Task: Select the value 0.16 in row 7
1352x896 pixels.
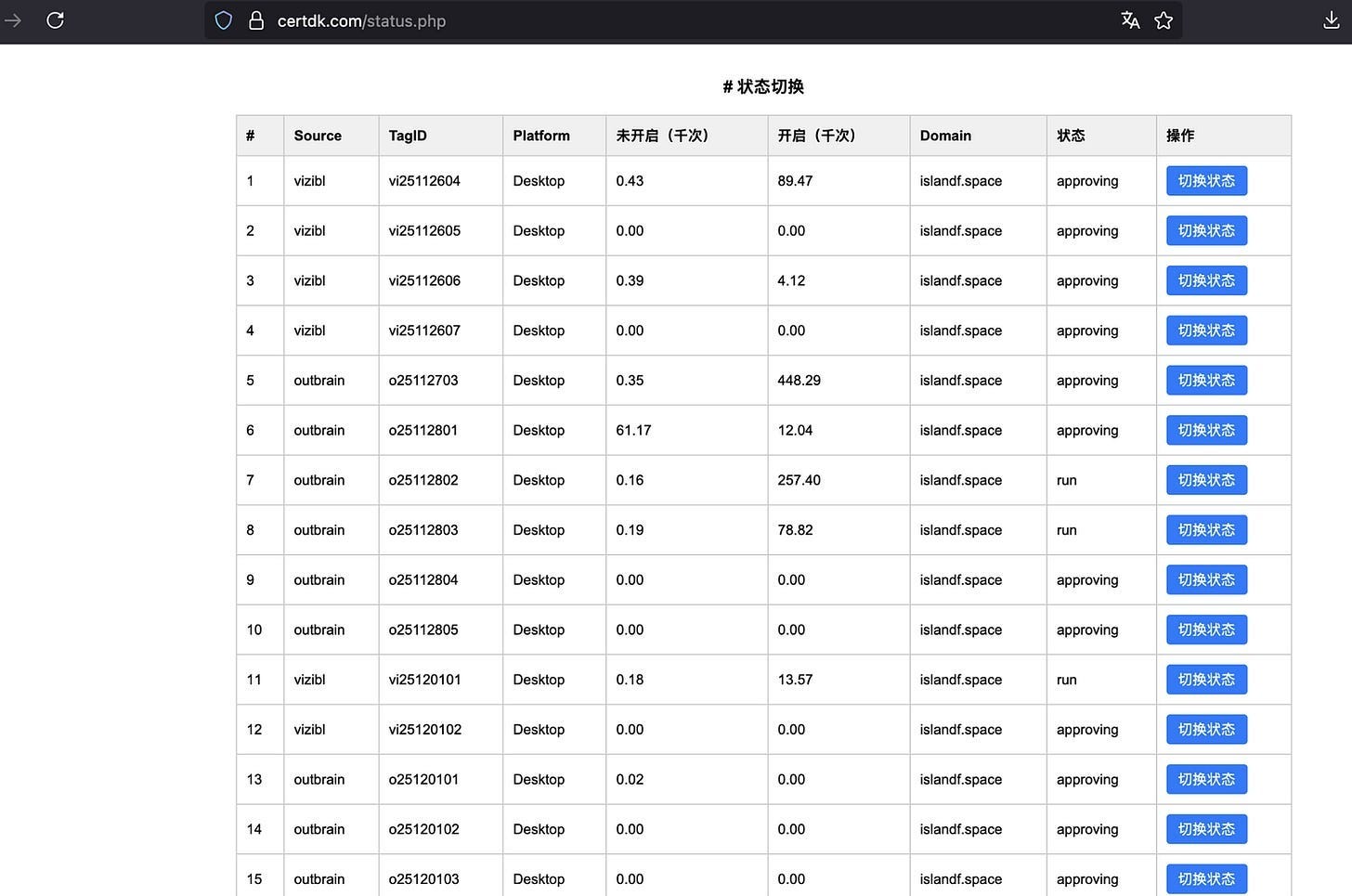Action: (x=630, y=480)
